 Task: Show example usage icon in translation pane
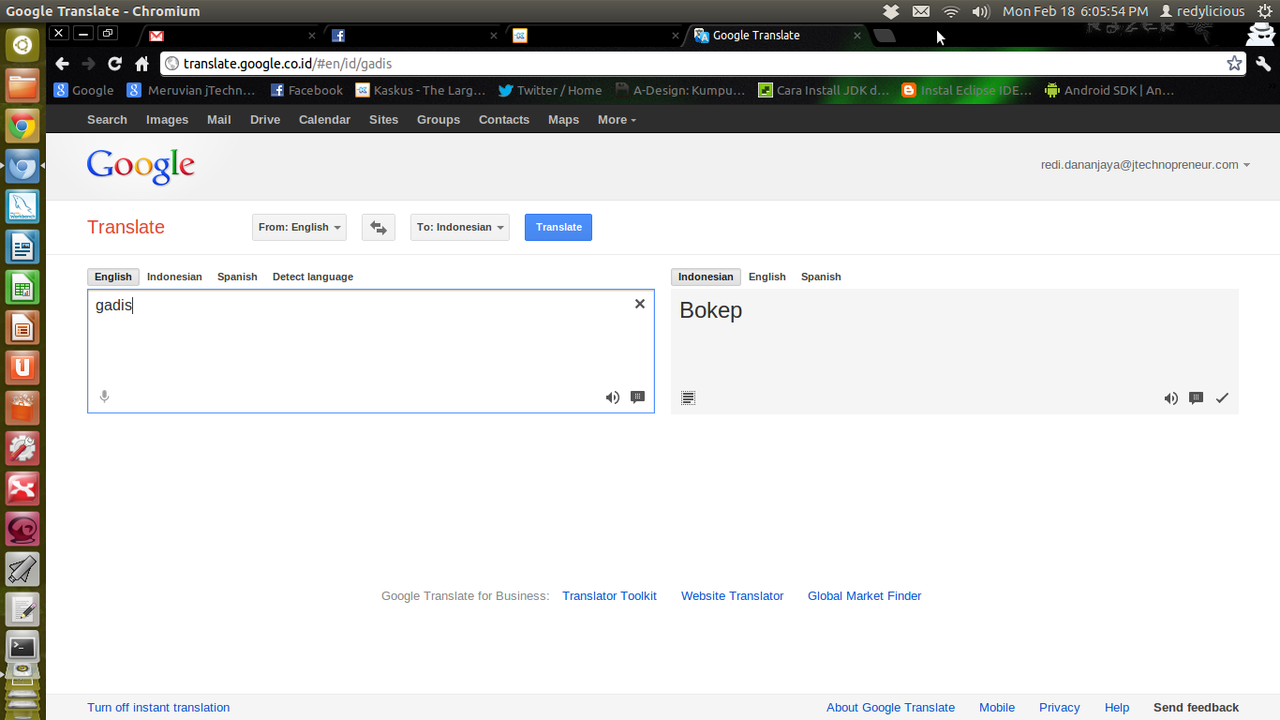click(1196, 398)
